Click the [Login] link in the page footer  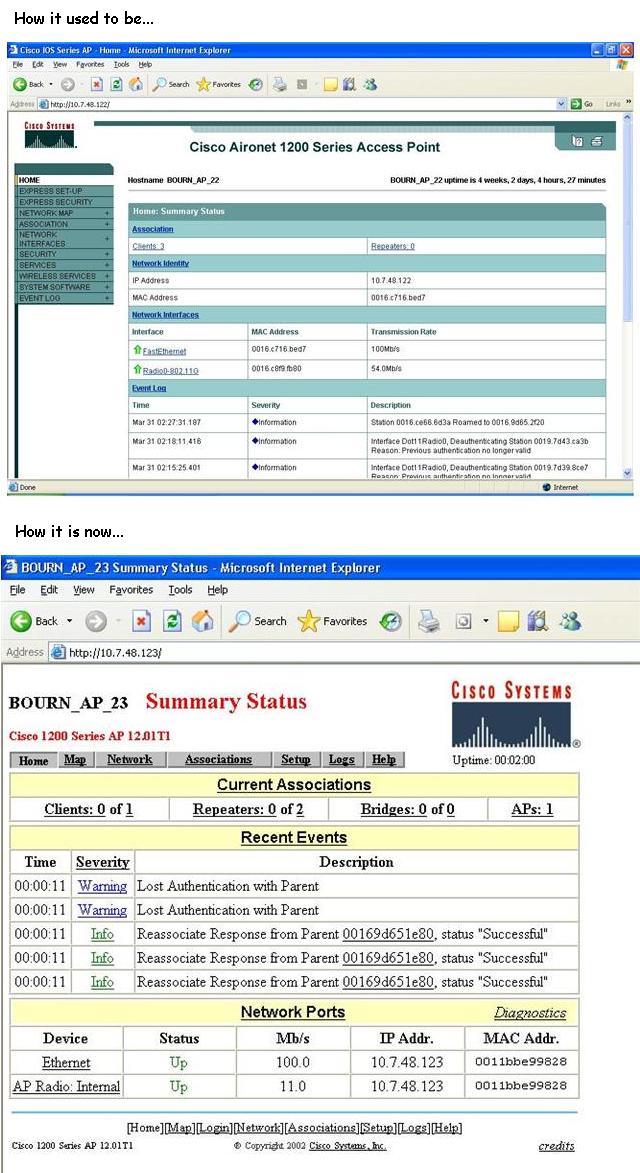[214, 1127]
